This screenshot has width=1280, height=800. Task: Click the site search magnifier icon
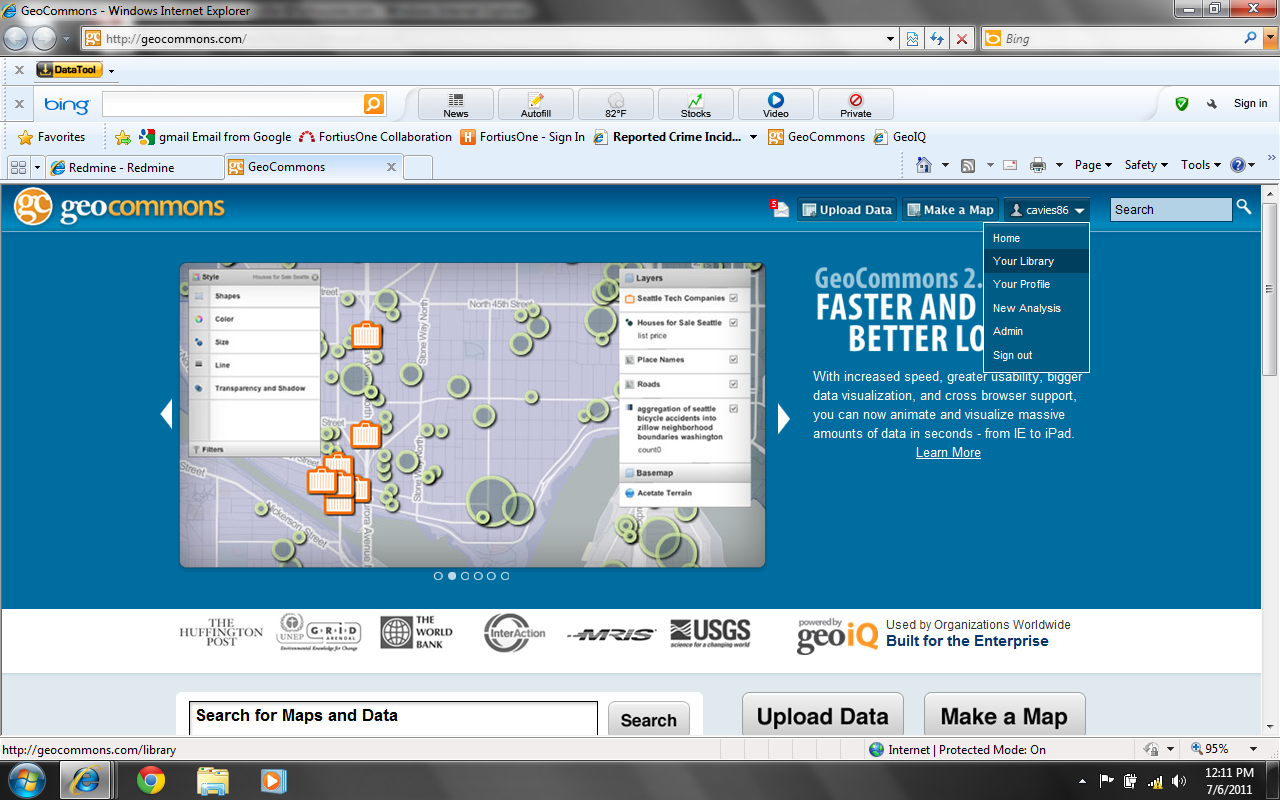(x=1243, y=207)
